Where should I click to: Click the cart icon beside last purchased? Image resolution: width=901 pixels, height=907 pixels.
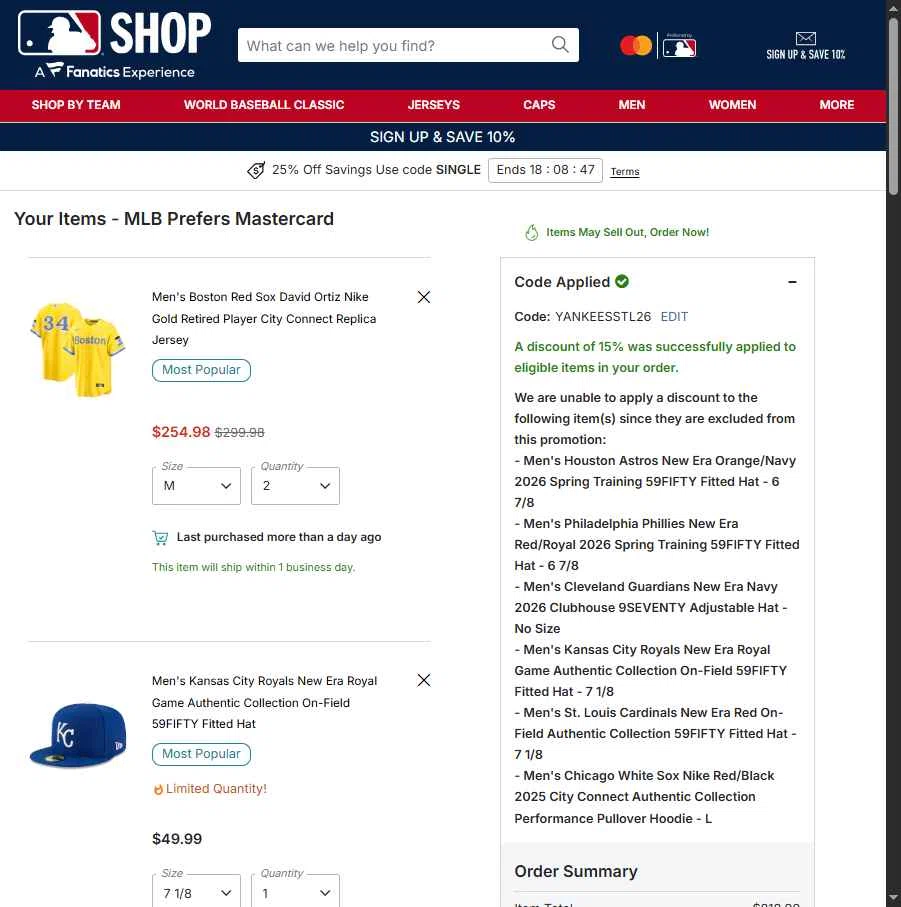tap(160, 538)
